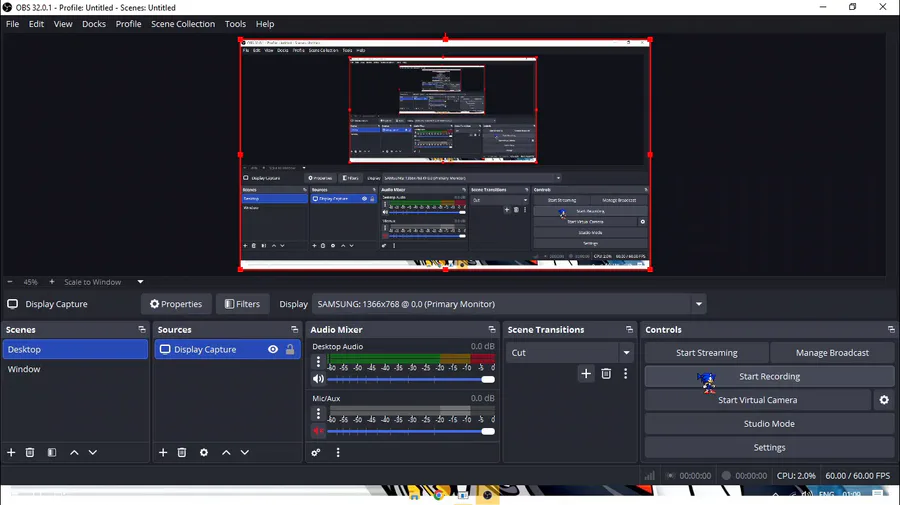Select the Window scene
This screenshot has width=900, height=505.
click(75, 369)
